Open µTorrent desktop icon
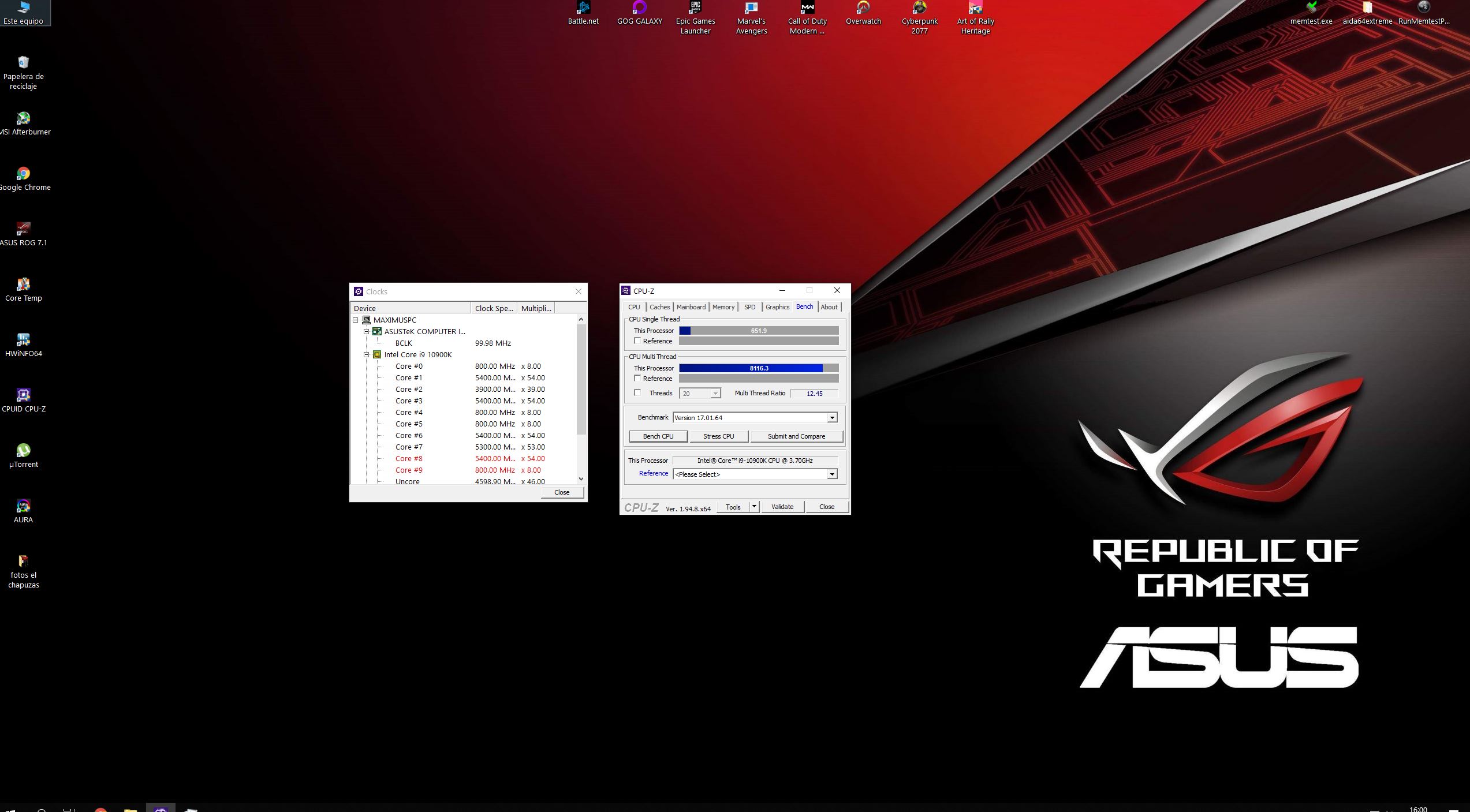The image size is (1470, 812). tap(23, 456)
